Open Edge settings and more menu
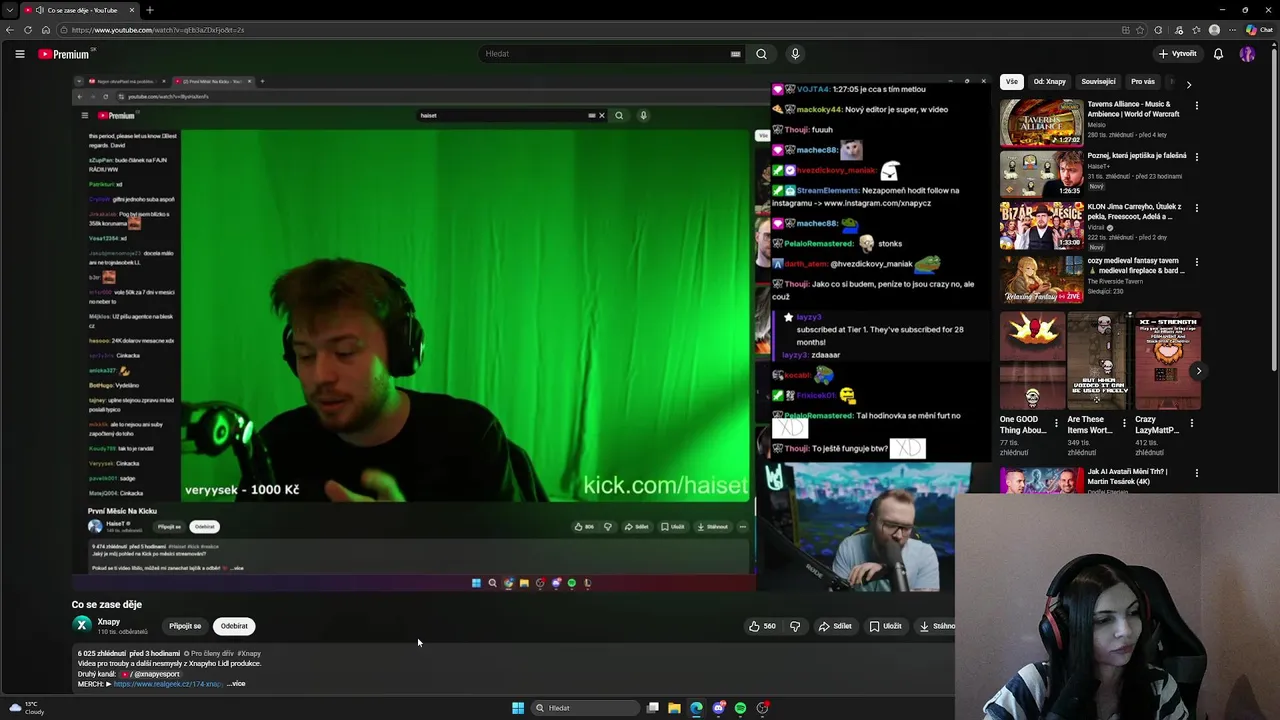 [x=1232, y=30]
